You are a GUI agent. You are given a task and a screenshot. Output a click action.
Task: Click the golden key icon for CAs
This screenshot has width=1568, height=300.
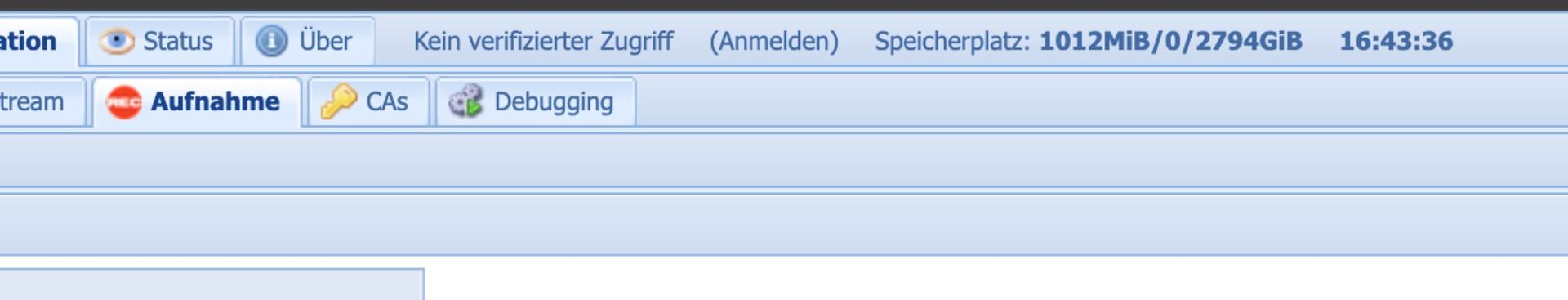(338, 102)
